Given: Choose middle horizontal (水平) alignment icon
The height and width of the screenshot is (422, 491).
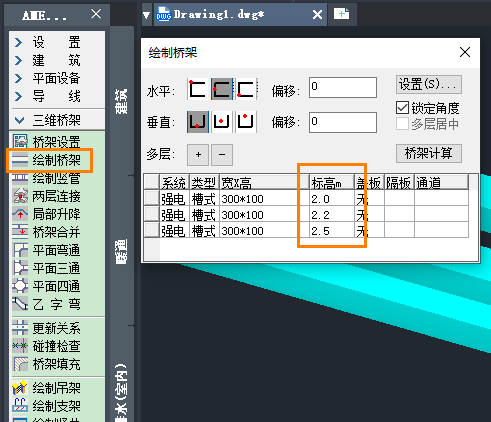Looking at the screenshot, I should tap(222, 89).
